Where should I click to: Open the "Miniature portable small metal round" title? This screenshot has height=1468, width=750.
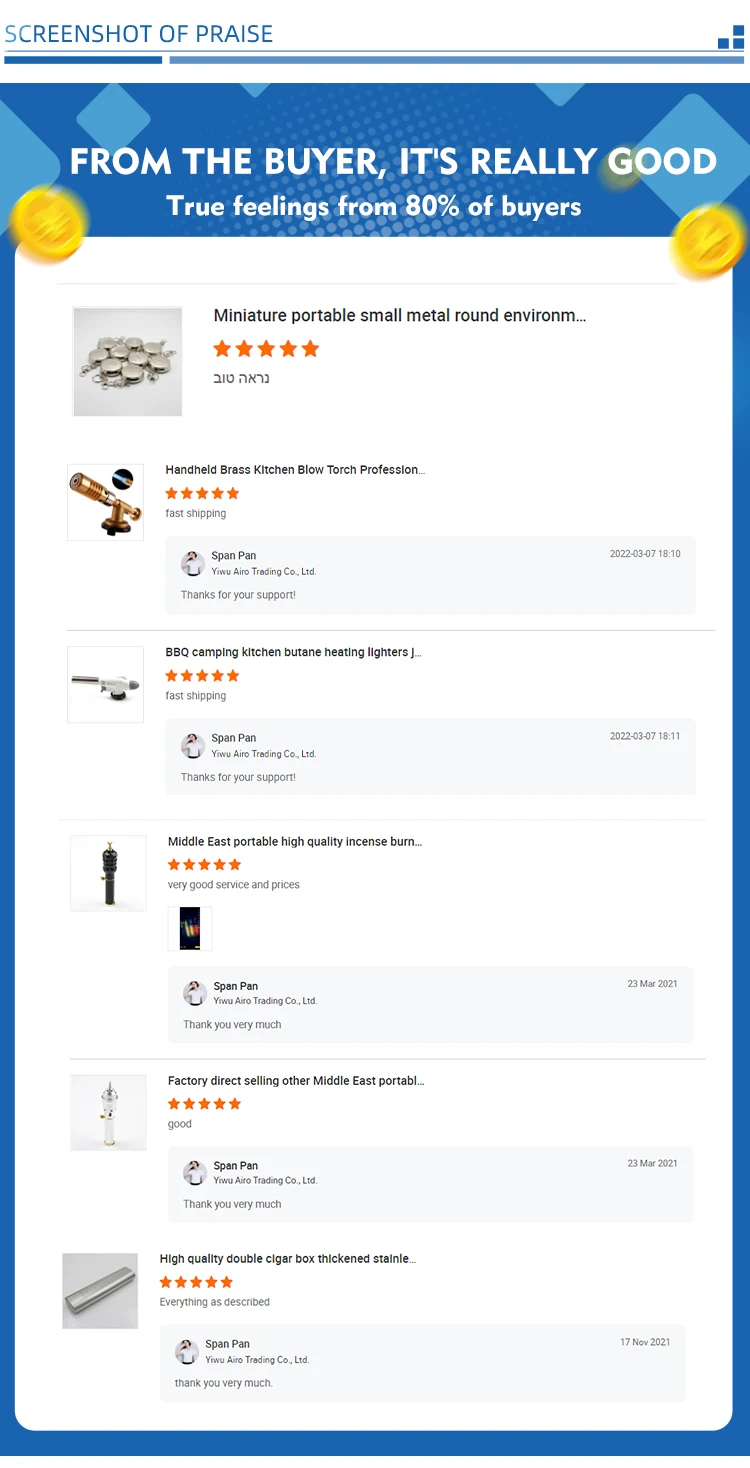(399, 316)
